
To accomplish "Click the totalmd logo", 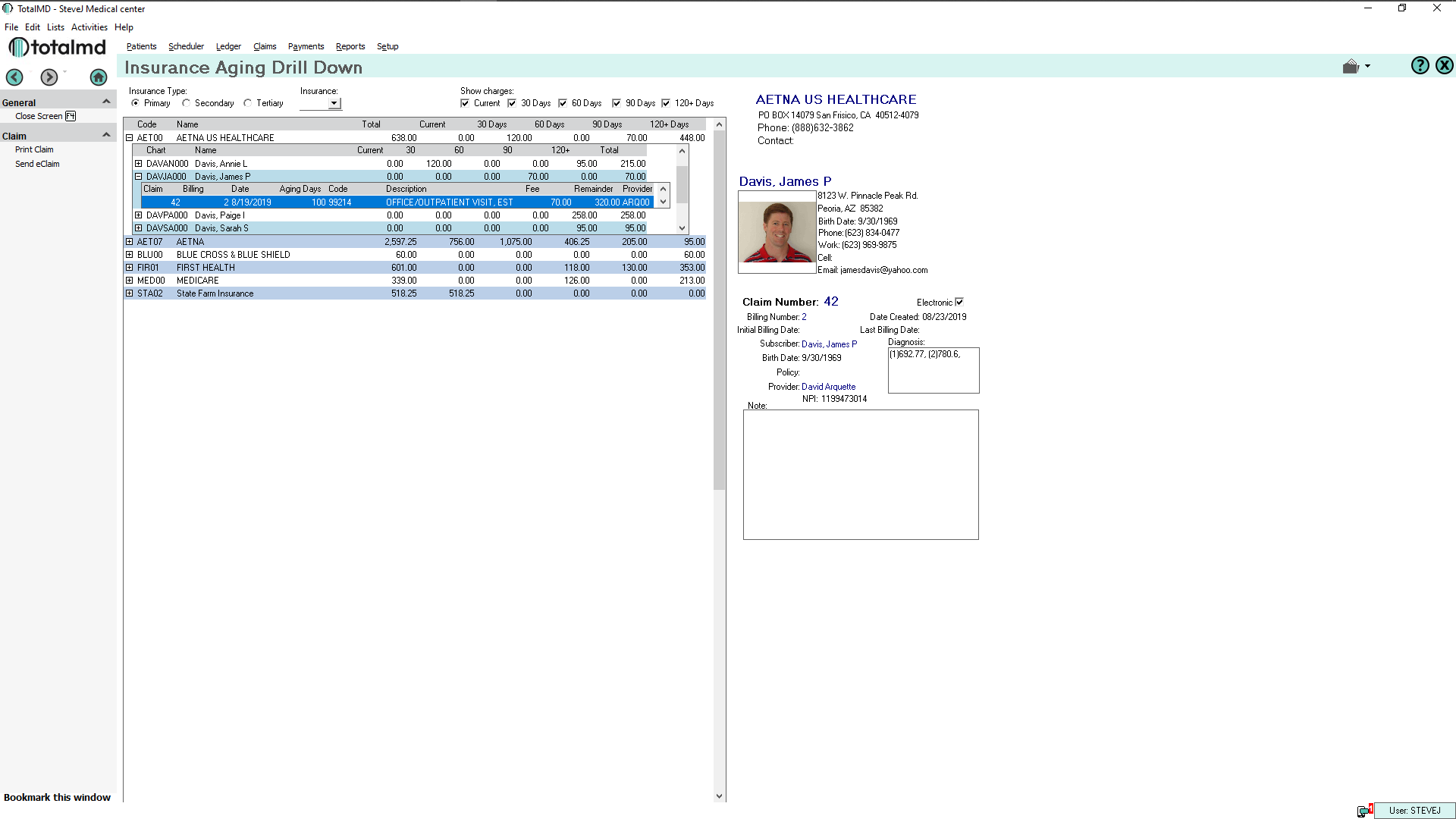I will click(58, 47).
